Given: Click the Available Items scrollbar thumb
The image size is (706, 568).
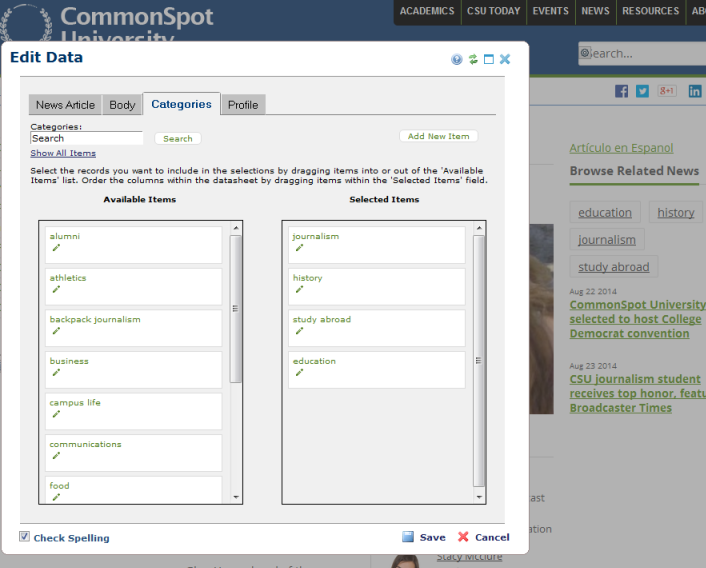Looking at the screenshot, I should coord(235,309).
